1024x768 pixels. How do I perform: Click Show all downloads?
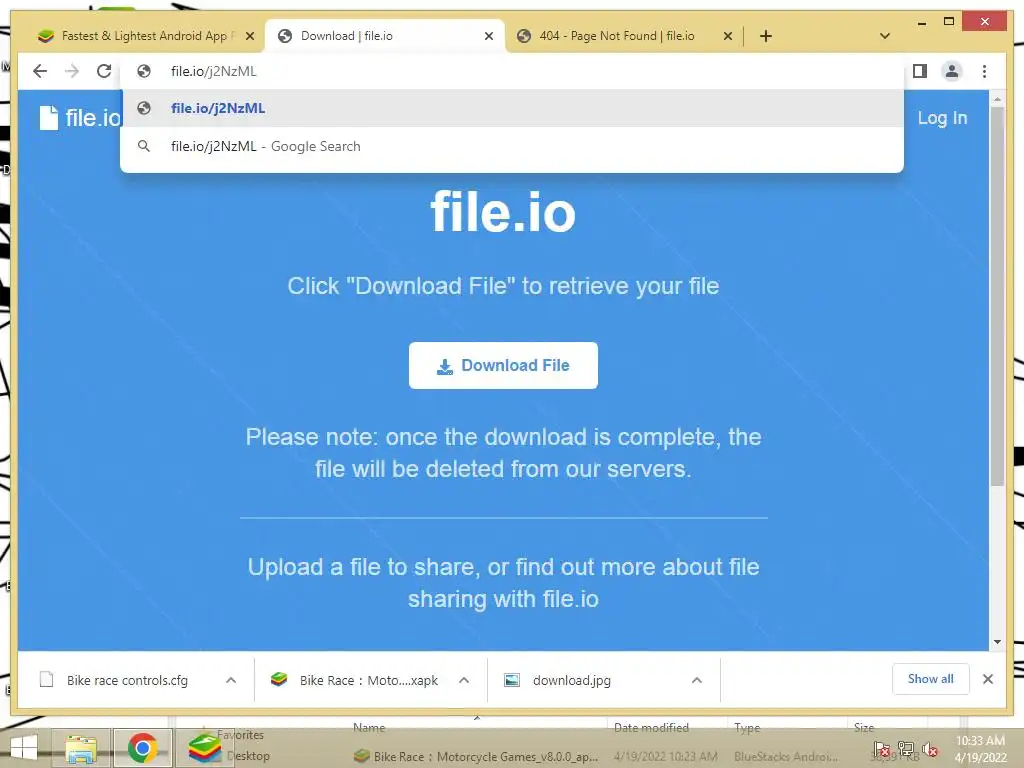(931, 679)
